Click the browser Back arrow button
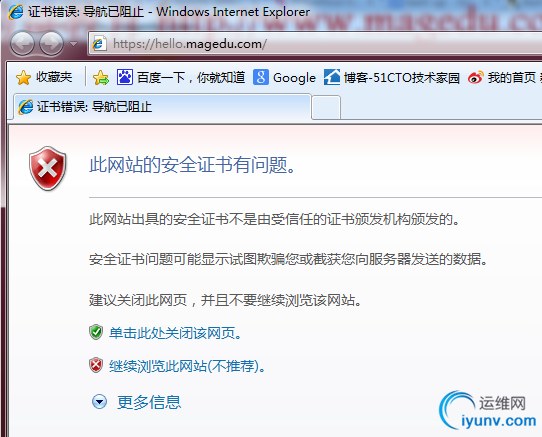The image size is (542, 437). click(x=22, y=44)
